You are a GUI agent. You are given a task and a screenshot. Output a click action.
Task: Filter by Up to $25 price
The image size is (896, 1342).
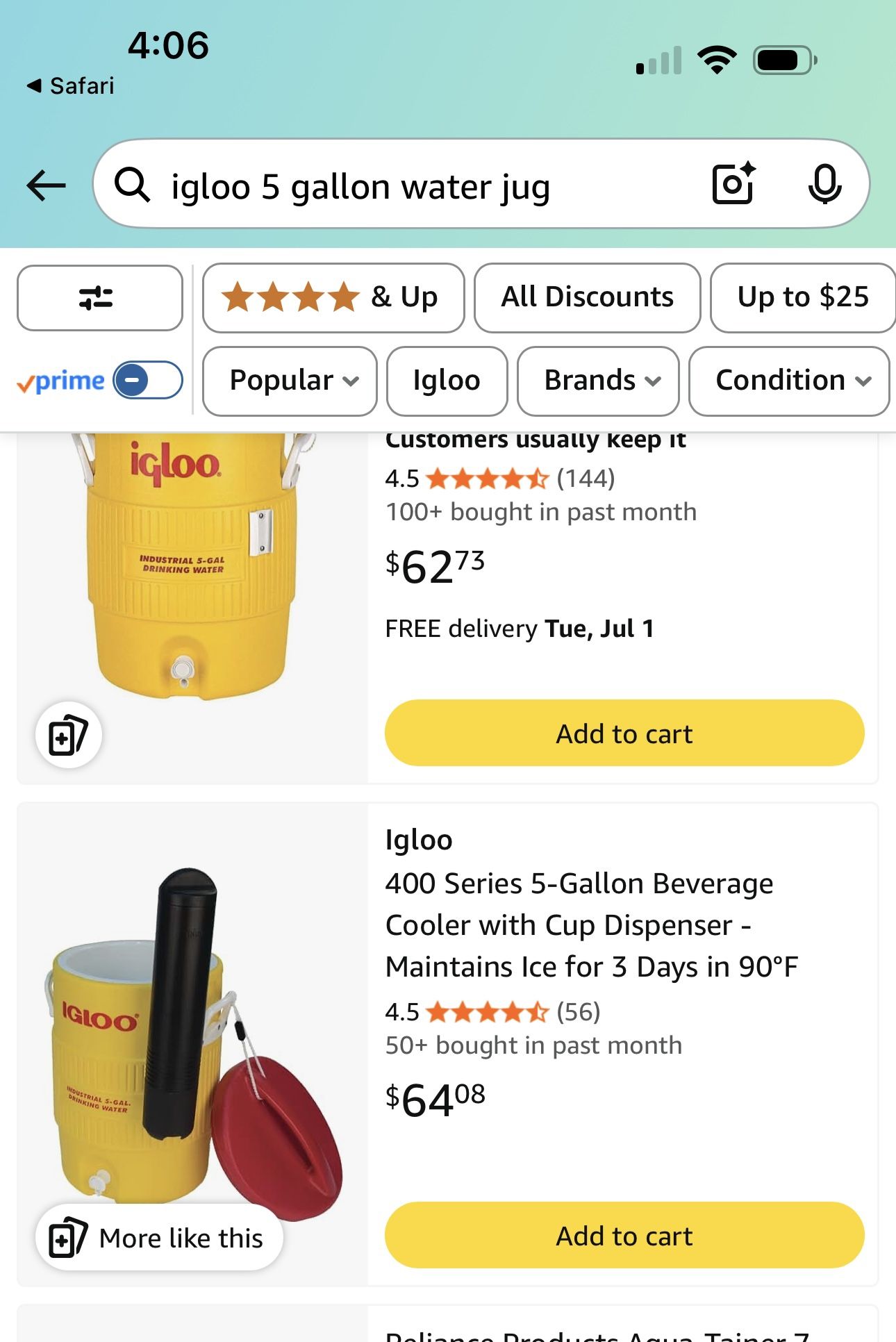pos(802,297)
